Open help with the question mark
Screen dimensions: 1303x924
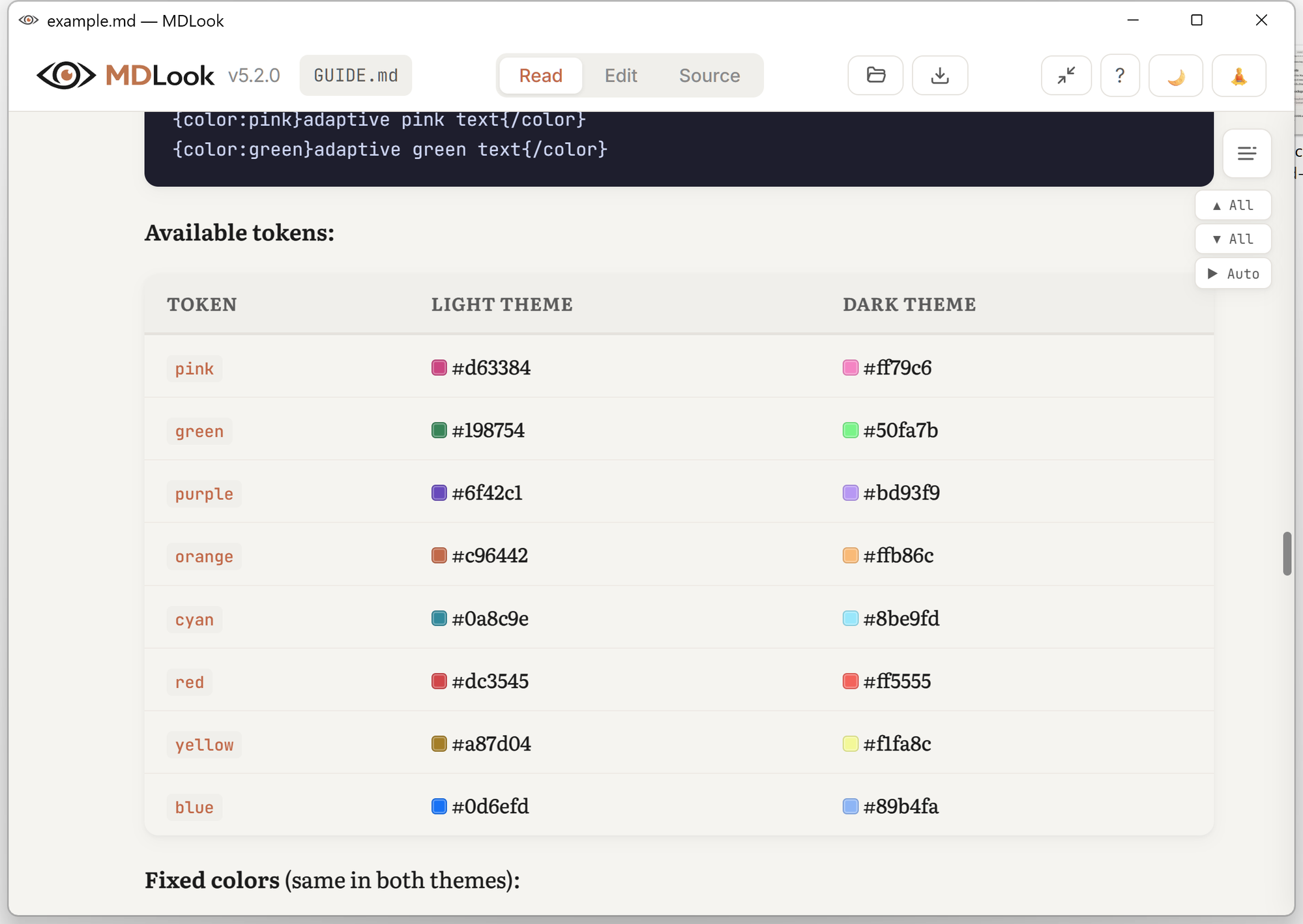tap(1120, 76)
